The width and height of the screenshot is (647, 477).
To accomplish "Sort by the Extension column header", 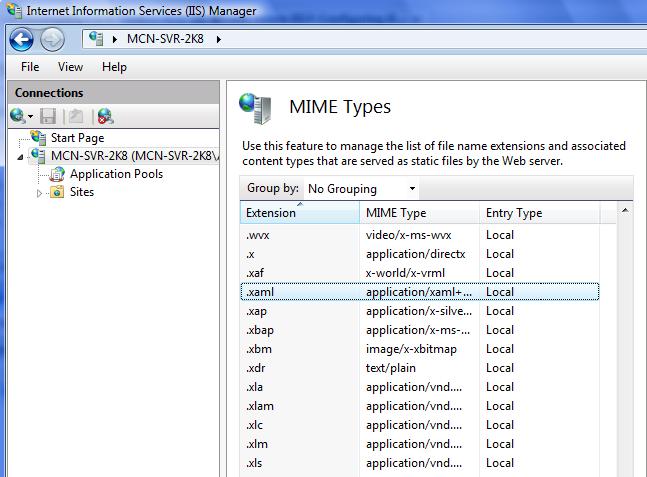I will tap(300, 213).
